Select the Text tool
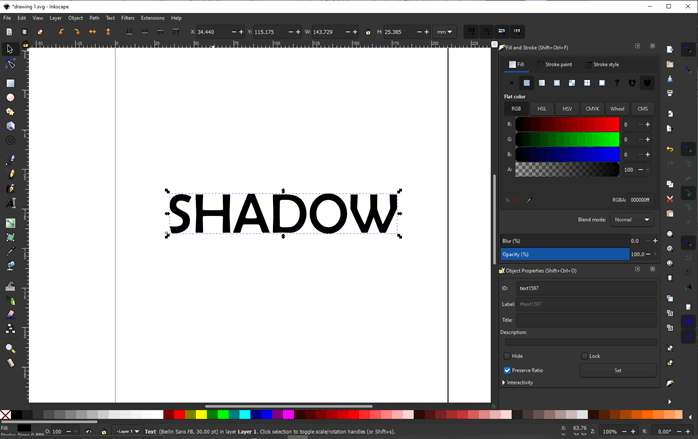The image size is (698, 439). tap(10, 203)
